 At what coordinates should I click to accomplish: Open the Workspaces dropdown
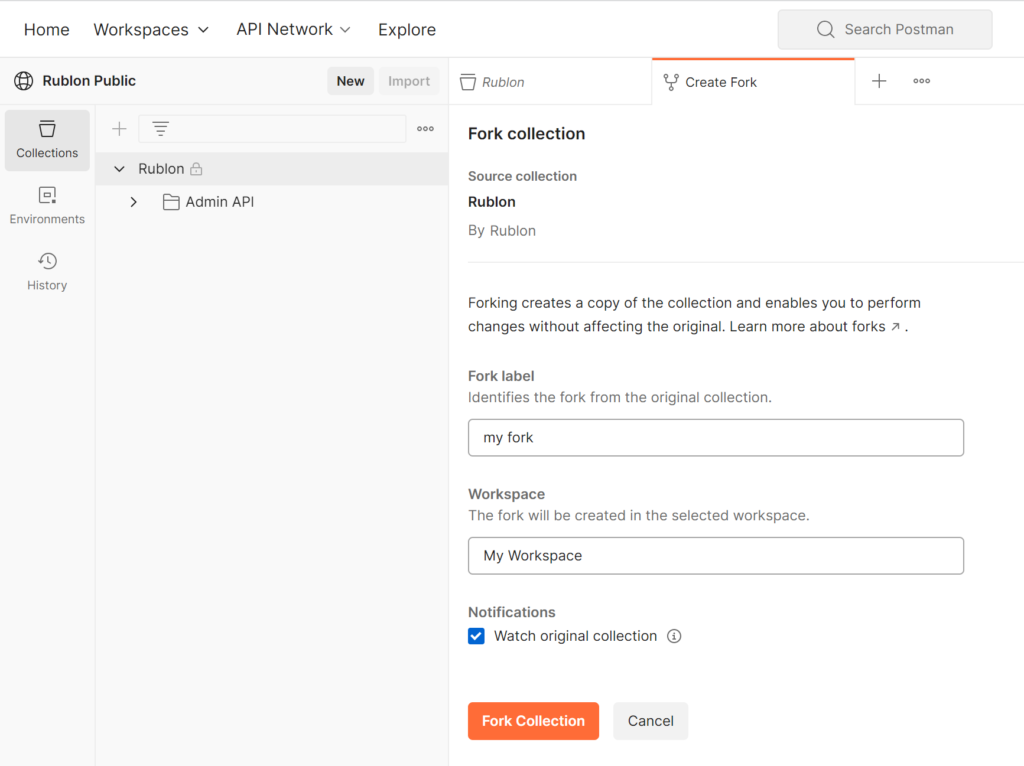coord(151,29)
